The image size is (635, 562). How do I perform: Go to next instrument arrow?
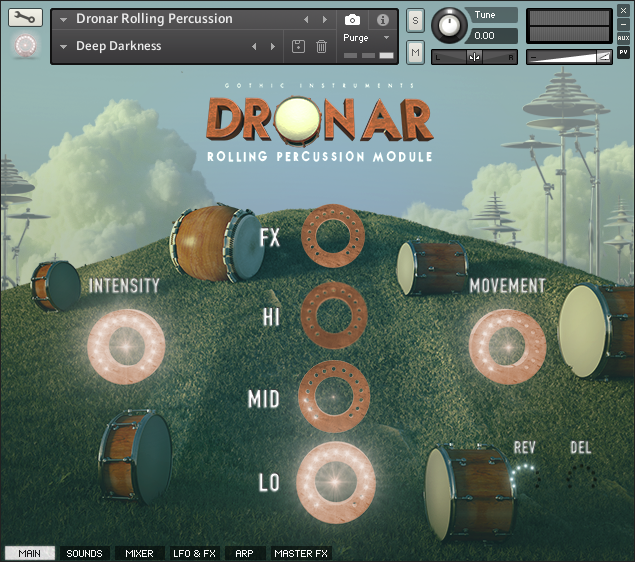325,19
